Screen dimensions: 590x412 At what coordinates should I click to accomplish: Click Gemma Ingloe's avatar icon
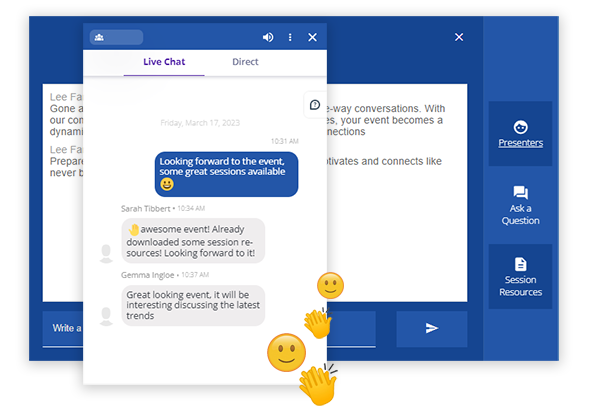106,316
